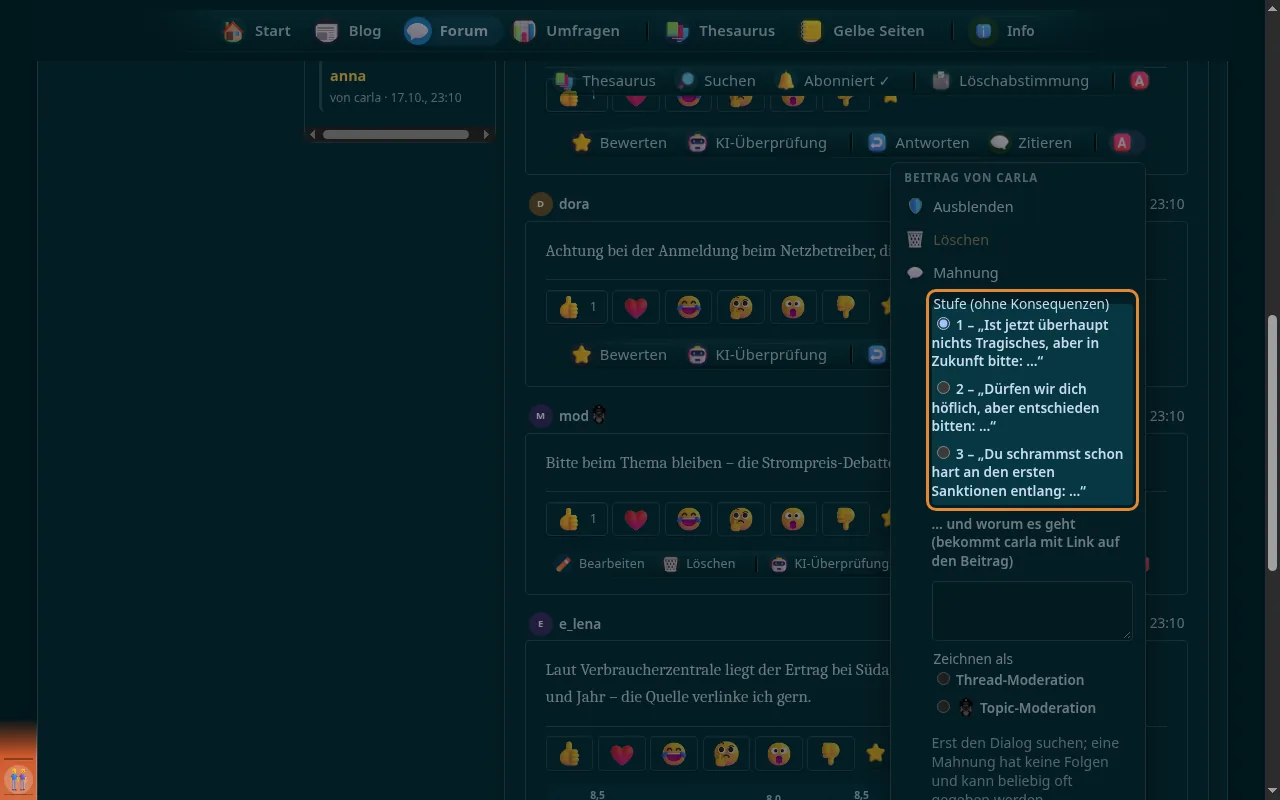The width and height of the screenshot is (1280, 800).
Task: Open the red A dropdown beside Zitieren
Action: click(1122, 143)
